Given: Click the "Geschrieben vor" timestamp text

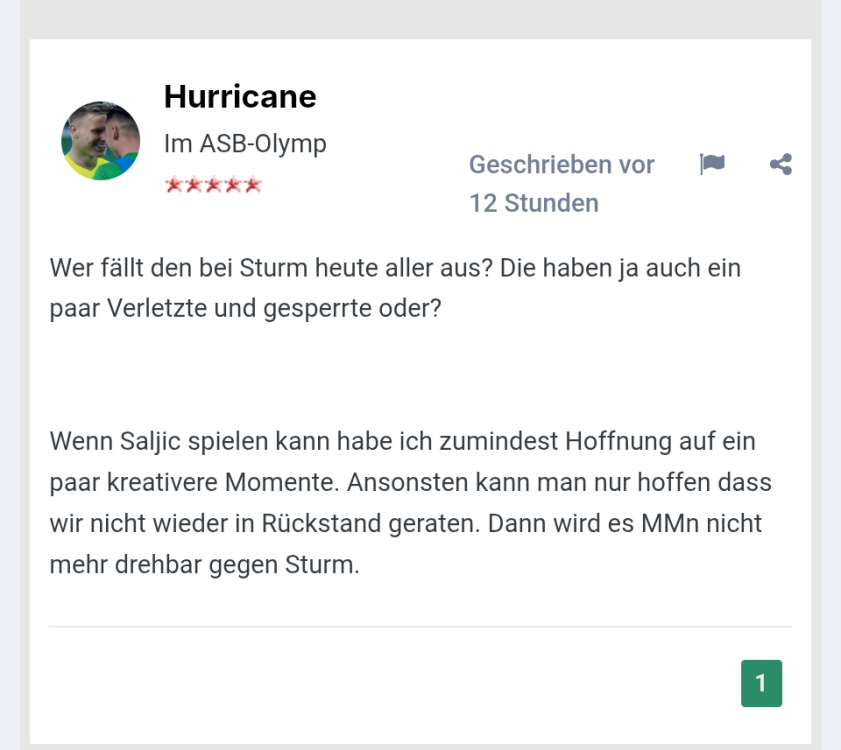Looking at the screenshot, I should 561,164.
